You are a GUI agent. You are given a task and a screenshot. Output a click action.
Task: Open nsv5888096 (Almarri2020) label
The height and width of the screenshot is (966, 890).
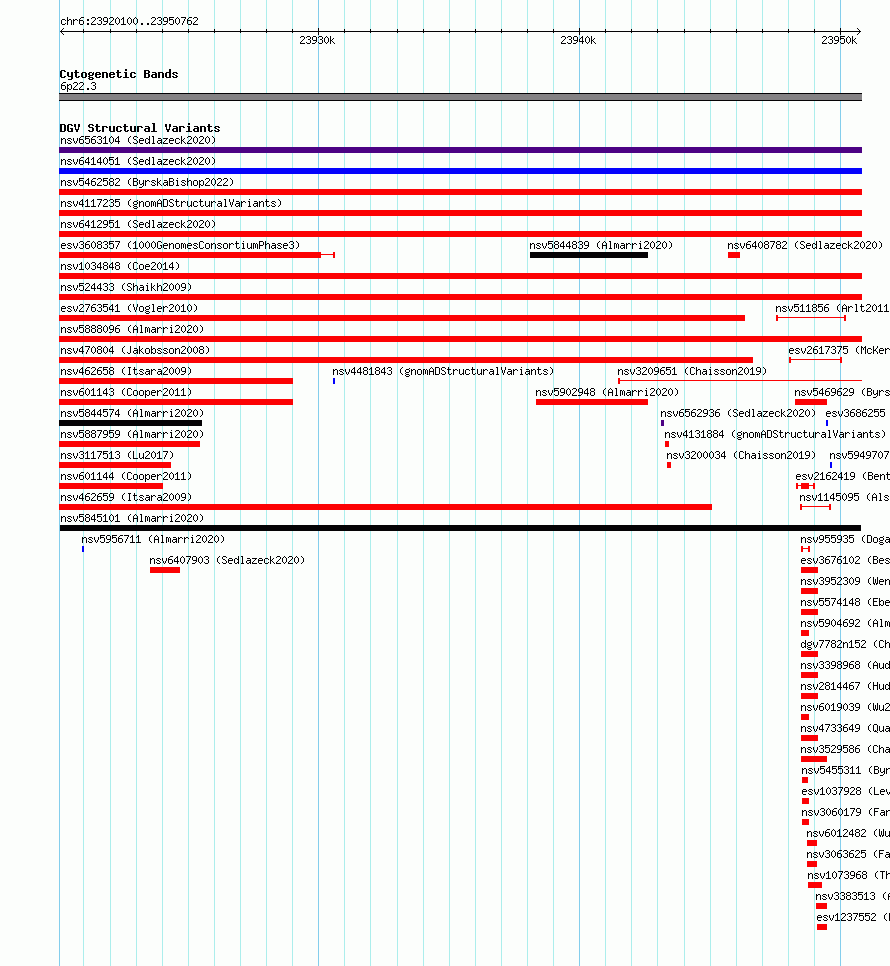click(x=132, y=329)
